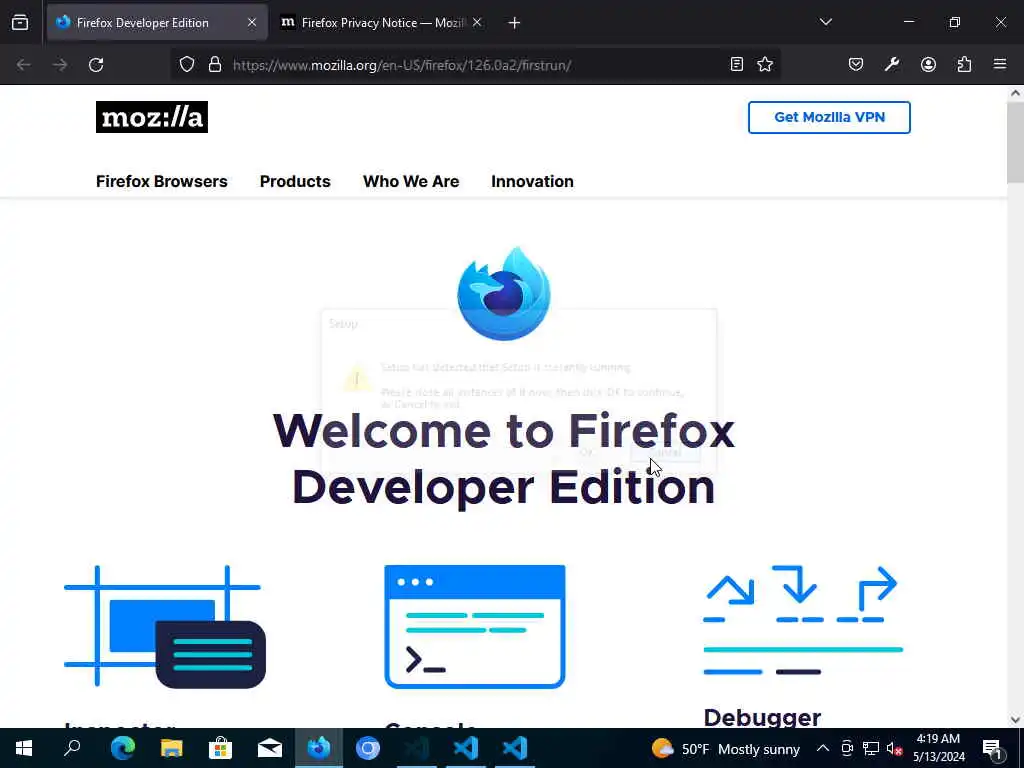This screenshot has height=768, width=1024.
Task: Close the Firefox Developer Edition tab
Action: point(252,22)
